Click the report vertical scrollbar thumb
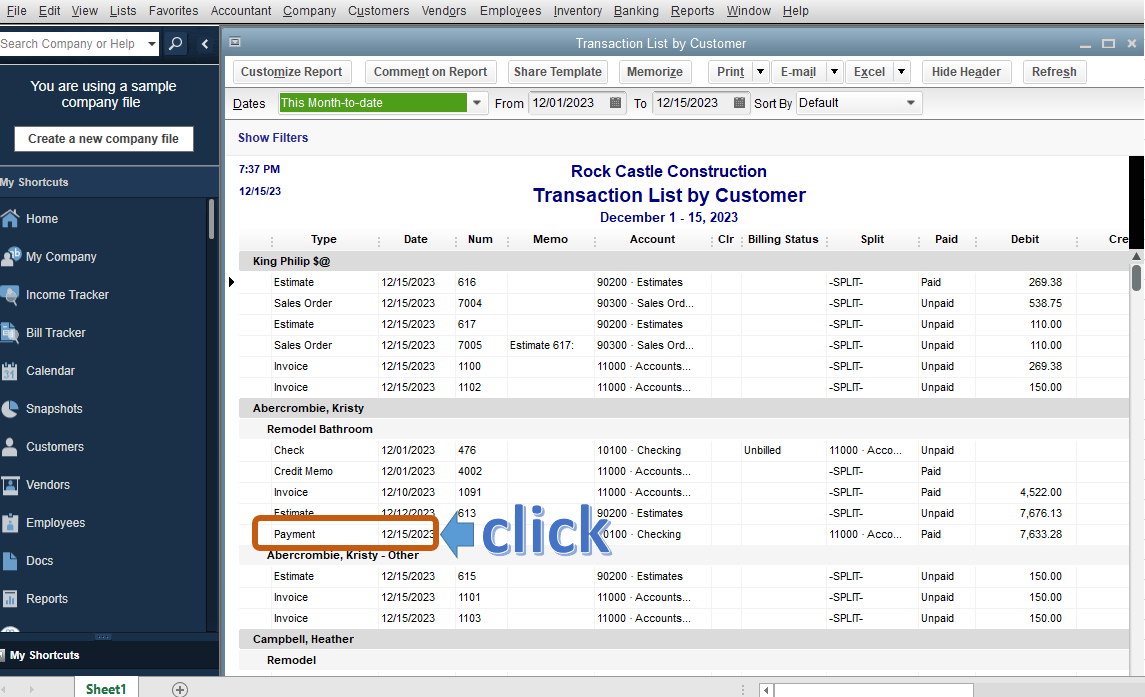This screenshot has height=697, width=1145. [x=1136, y=278]
